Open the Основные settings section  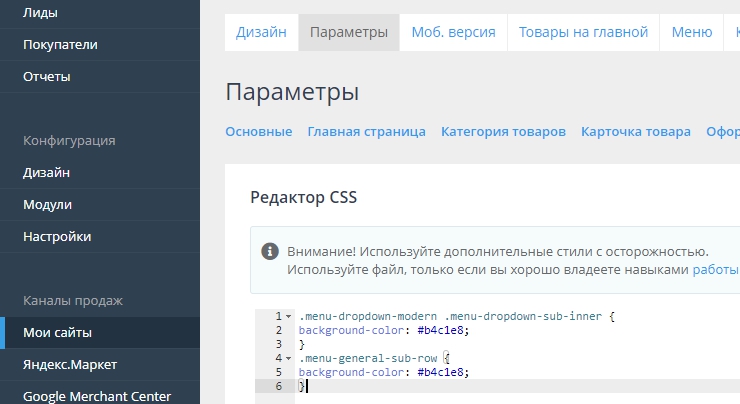[259, 131]
